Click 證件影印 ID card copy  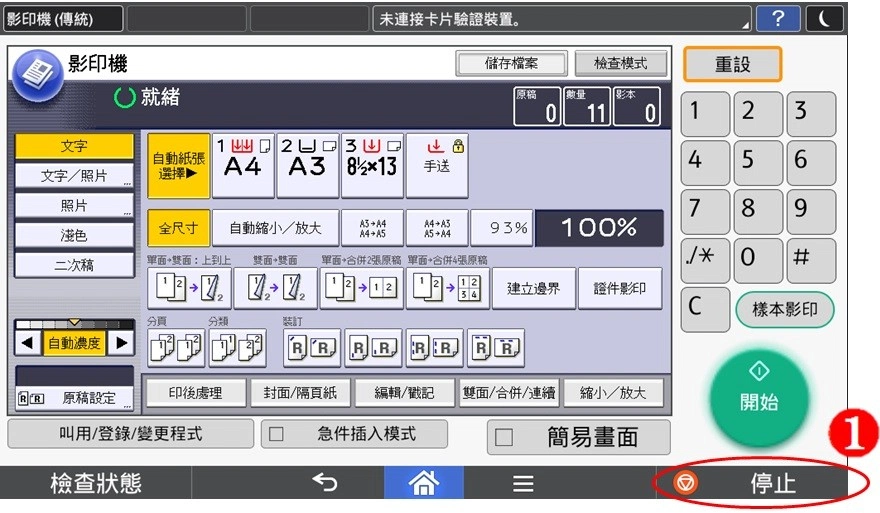(620, 288)
